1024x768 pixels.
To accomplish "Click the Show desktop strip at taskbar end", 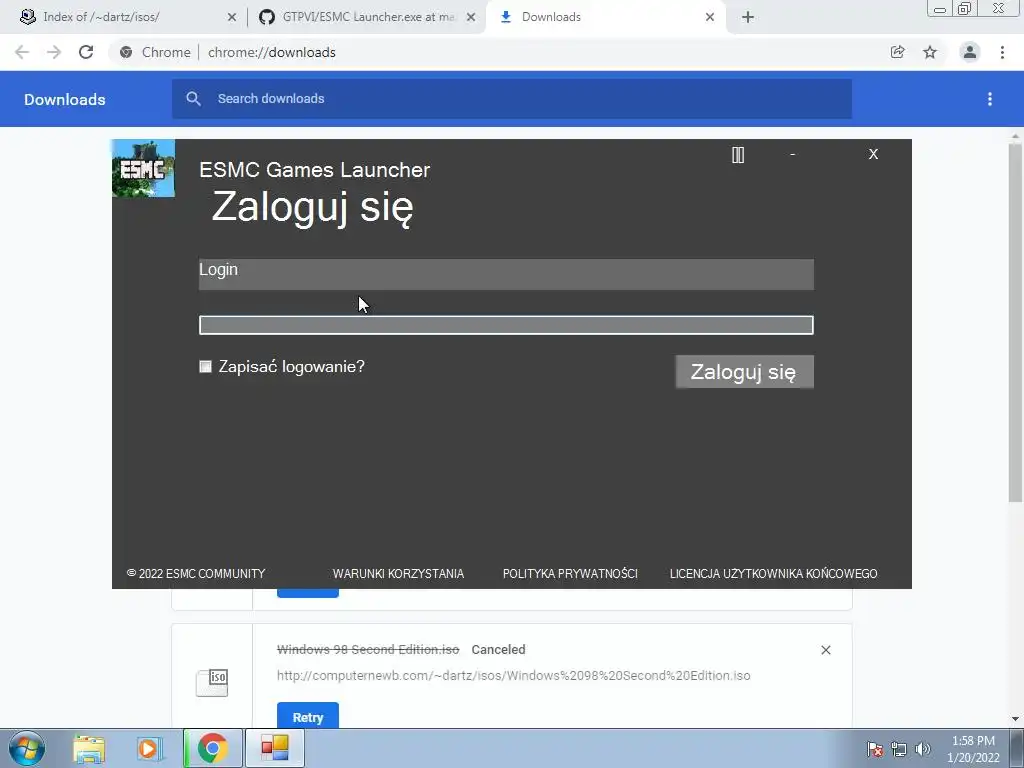I will pyautogui.click(x=1017, y=748).
